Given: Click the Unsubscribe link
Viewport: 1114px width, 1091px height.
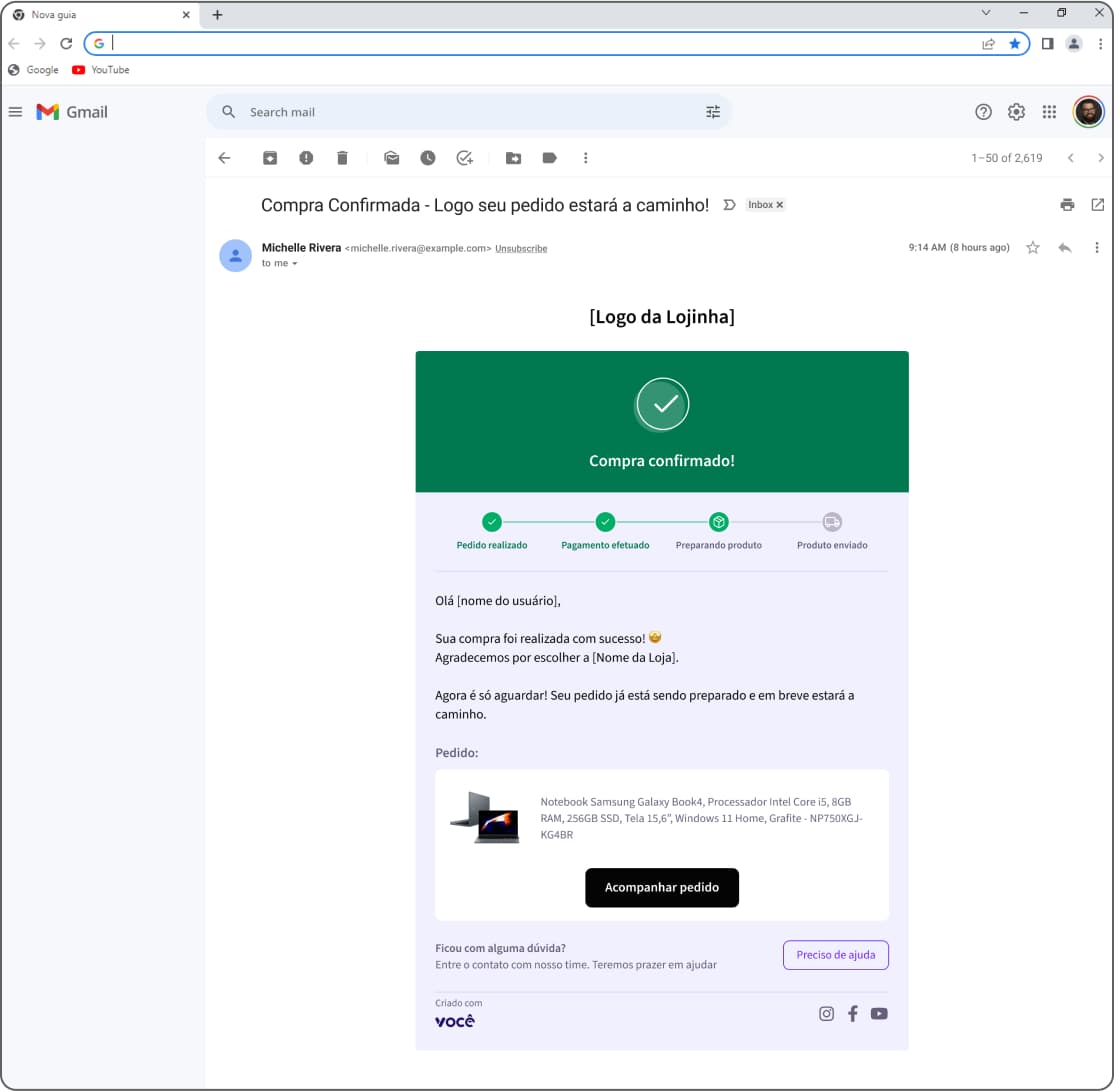Looking at the screenshot, I should click(x=521, y=249).
